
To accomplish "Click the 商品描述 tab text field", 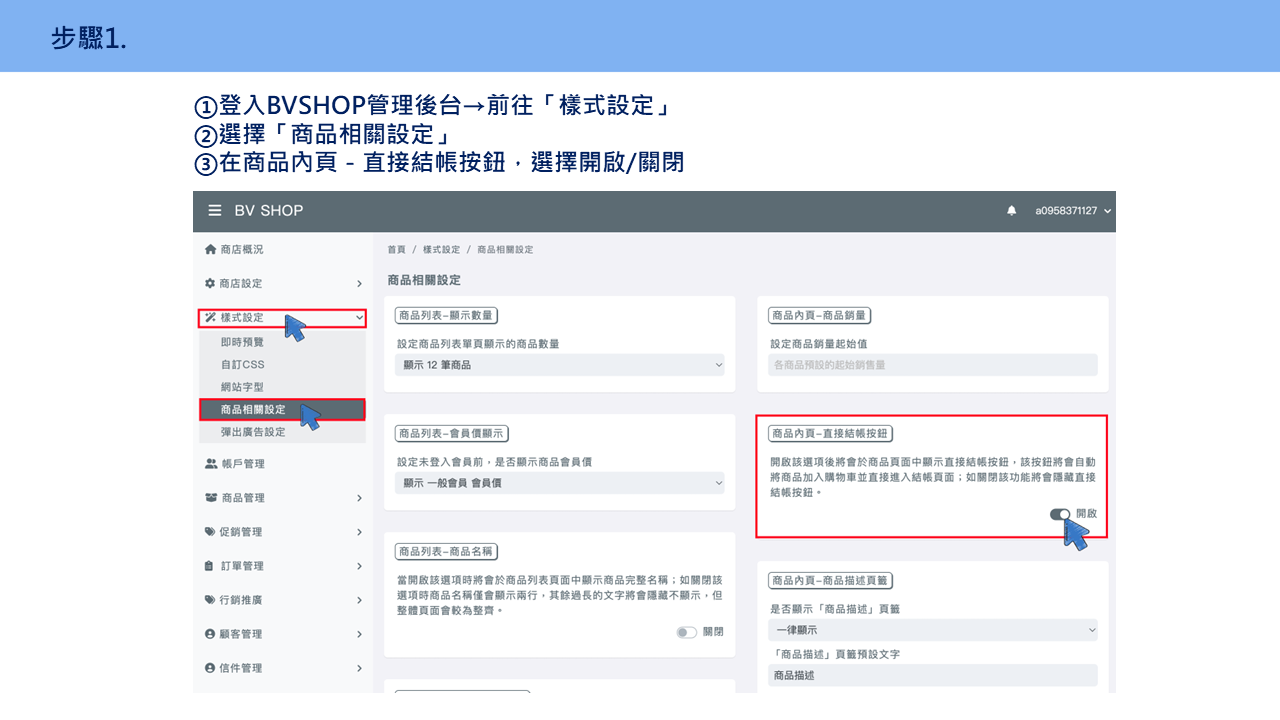I will (933, 676).
